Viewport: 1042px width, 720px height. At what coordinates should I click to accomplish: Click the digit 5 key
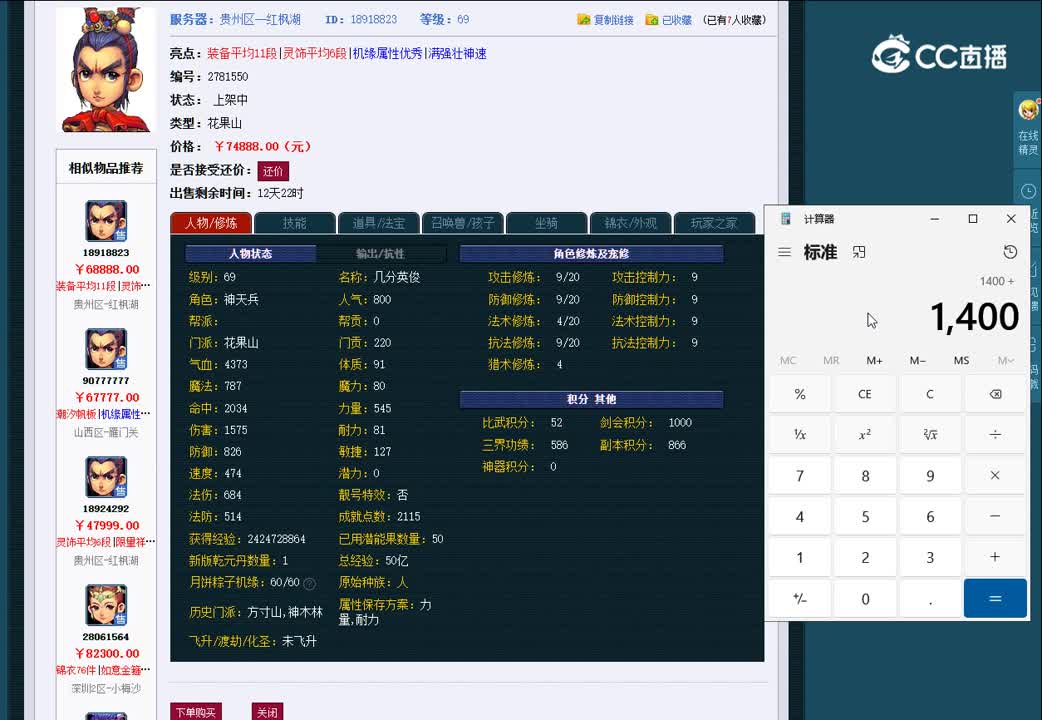pos(865,517)
